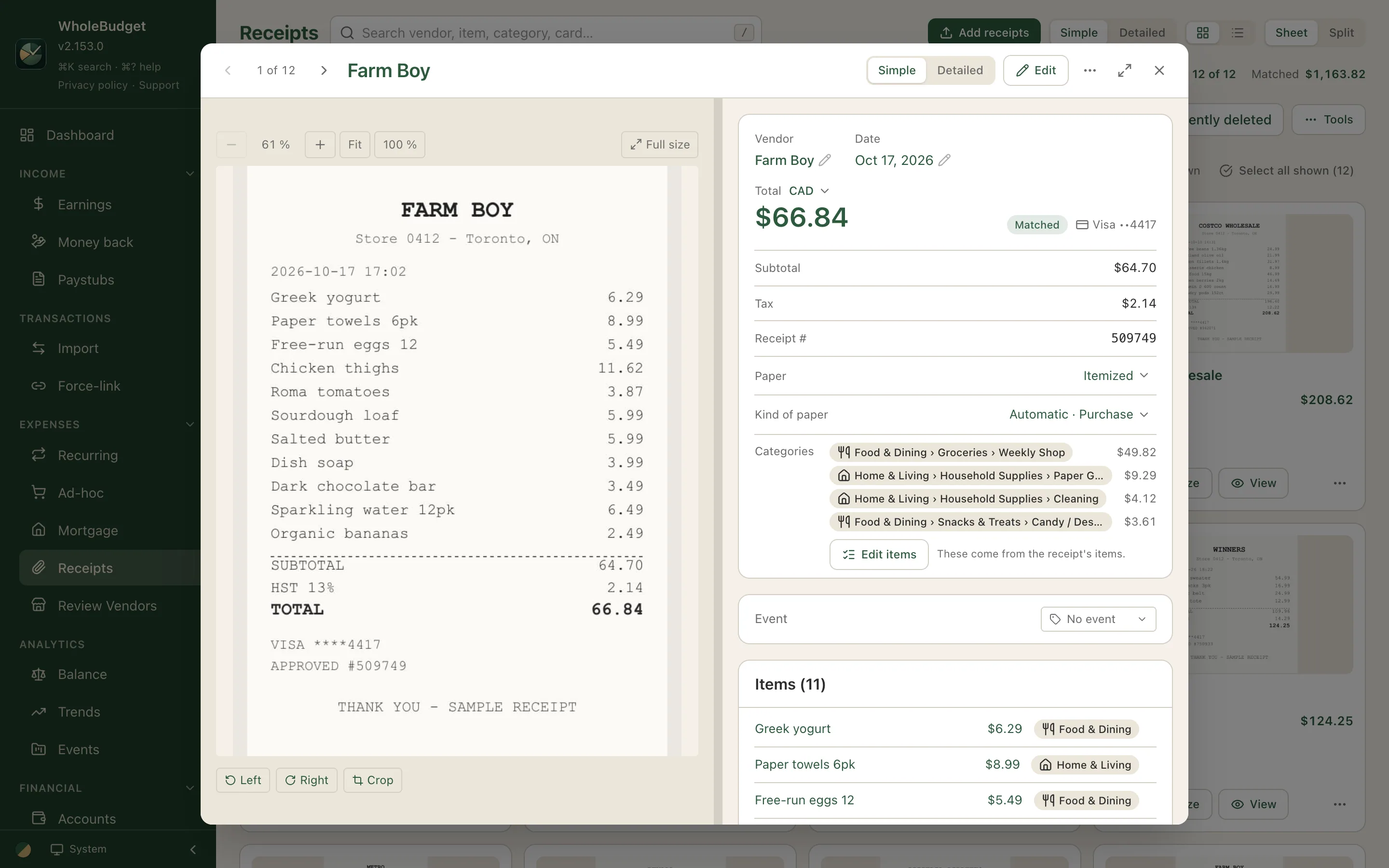
Task: Toggle Select all shown (12)
Action: (x=1286, y=171)
